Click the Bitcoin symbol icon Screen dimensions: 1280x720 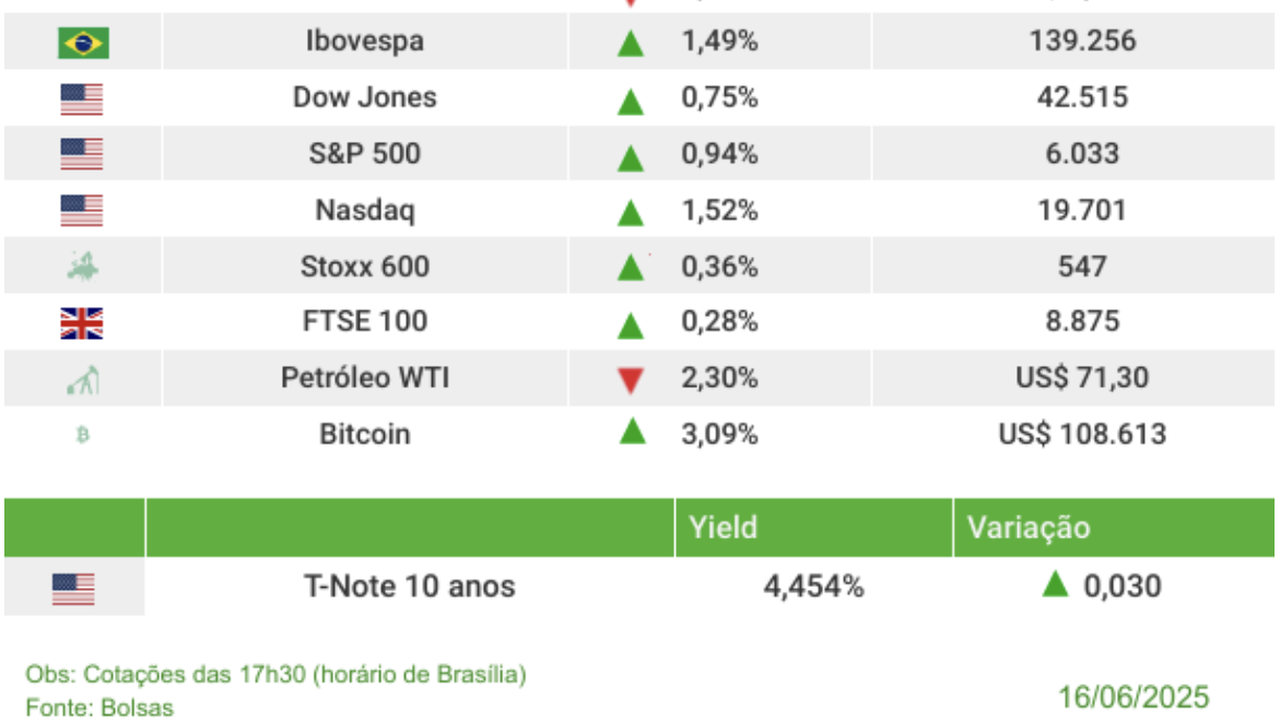tap(83, 435)
